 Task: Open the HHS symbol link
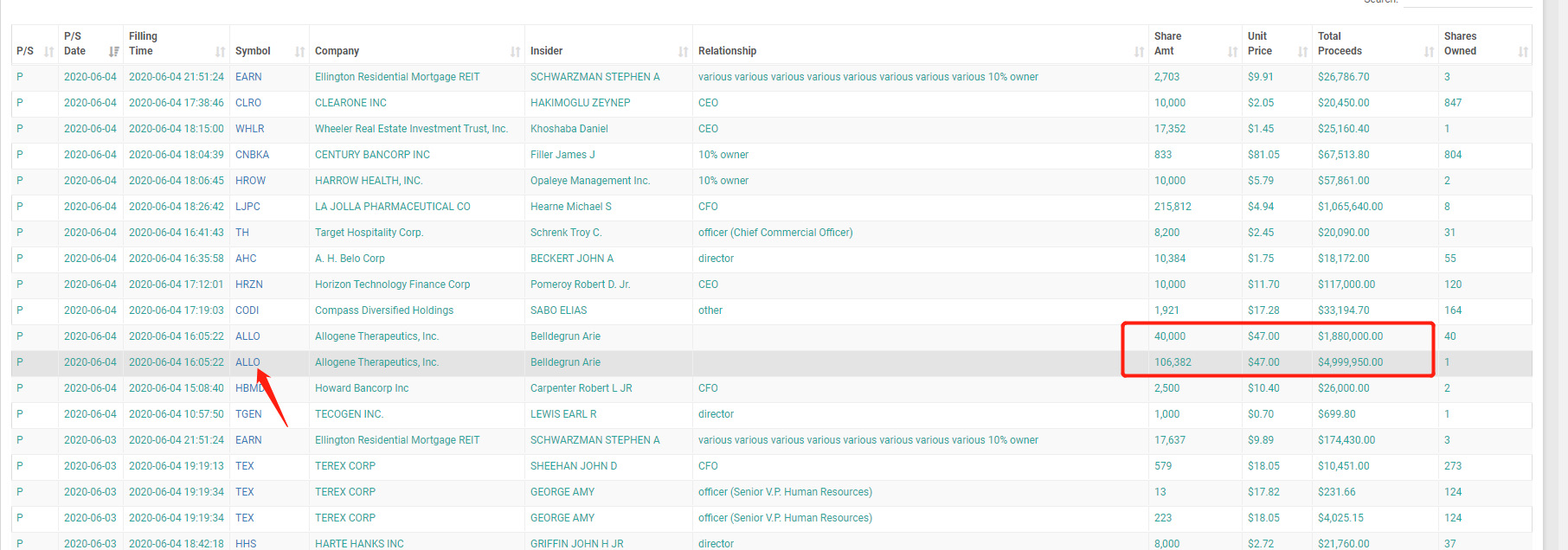click(x=246, y=544)
